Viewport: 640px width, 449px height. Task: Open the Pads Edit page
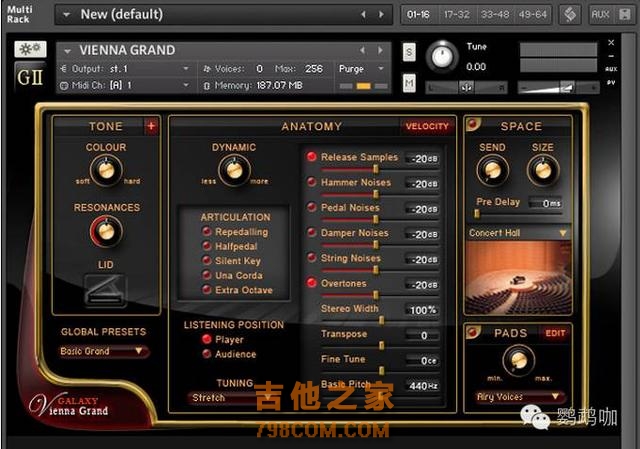[555, 333]
